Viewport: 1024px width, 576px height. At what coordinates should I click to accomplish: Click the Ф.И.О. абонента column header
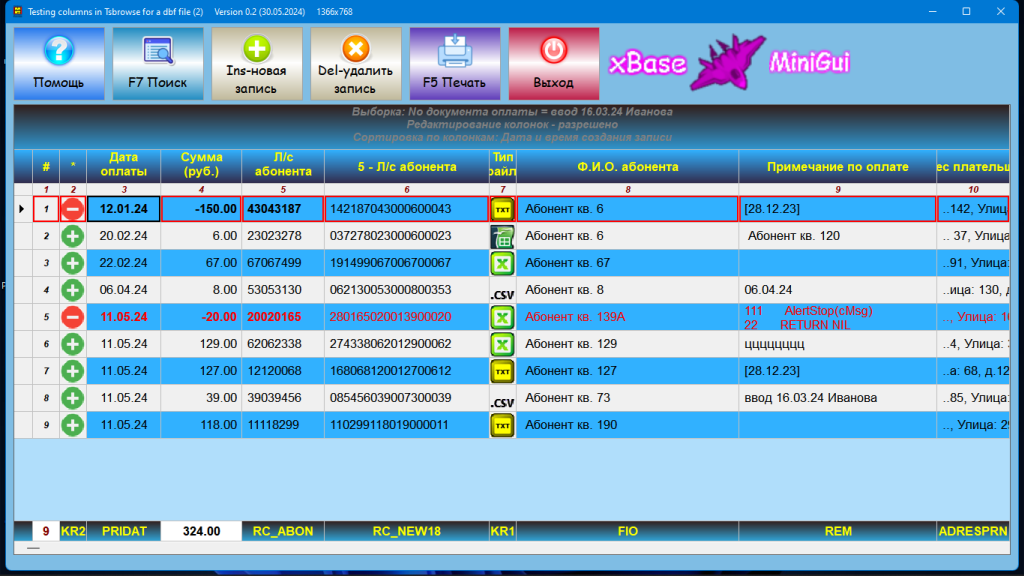[628, 166]
